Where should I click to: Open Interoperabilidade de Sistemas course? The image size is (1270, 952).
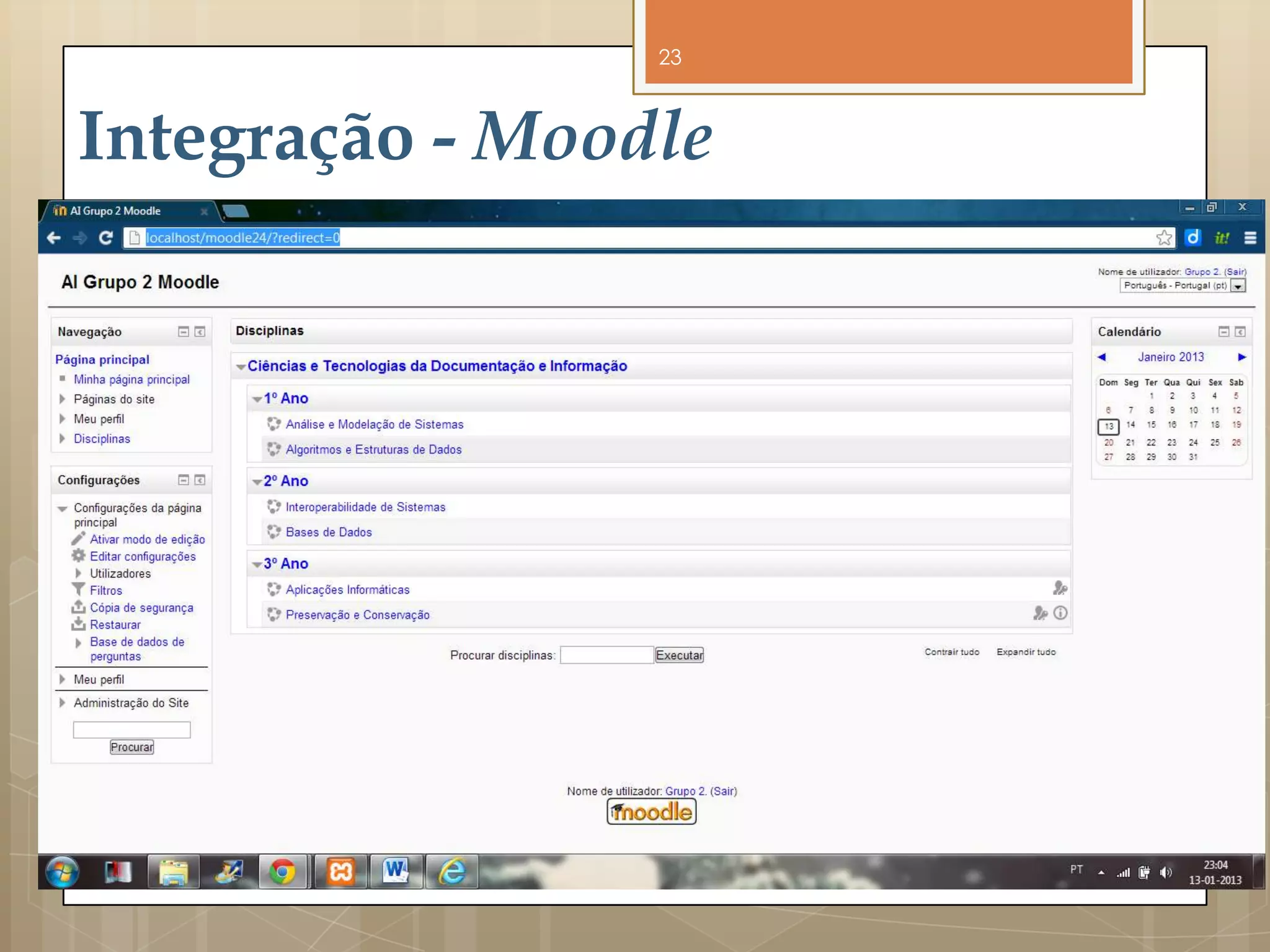[x=365, y=507]
